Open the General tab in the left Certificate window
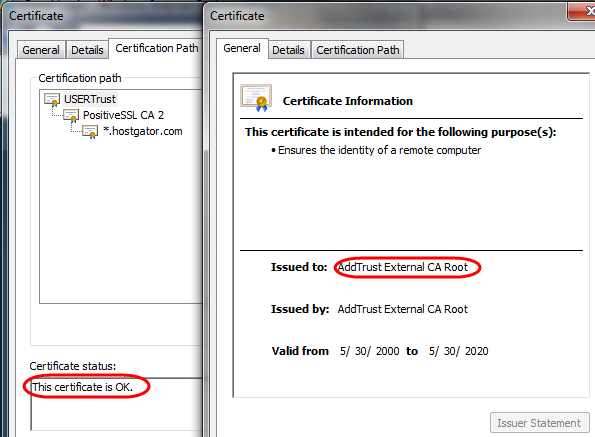 (41, 50)
